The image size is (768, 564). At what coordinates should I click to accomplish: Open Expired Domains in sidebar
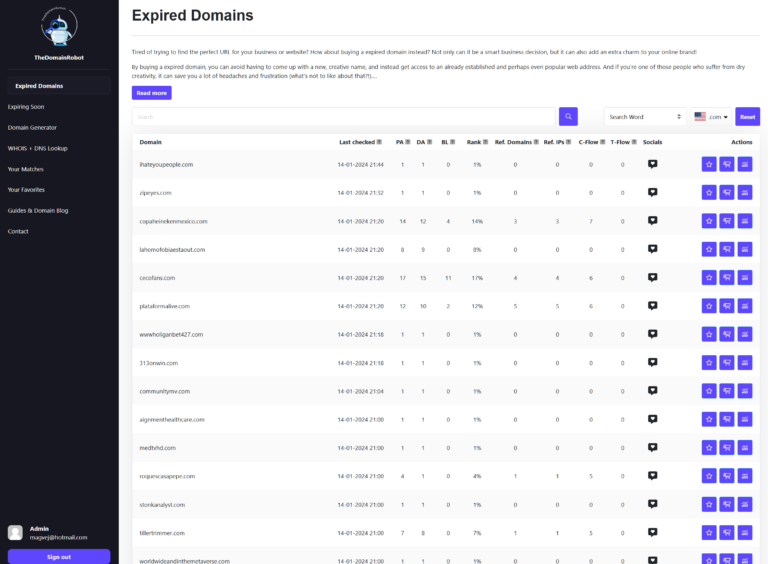59,86
